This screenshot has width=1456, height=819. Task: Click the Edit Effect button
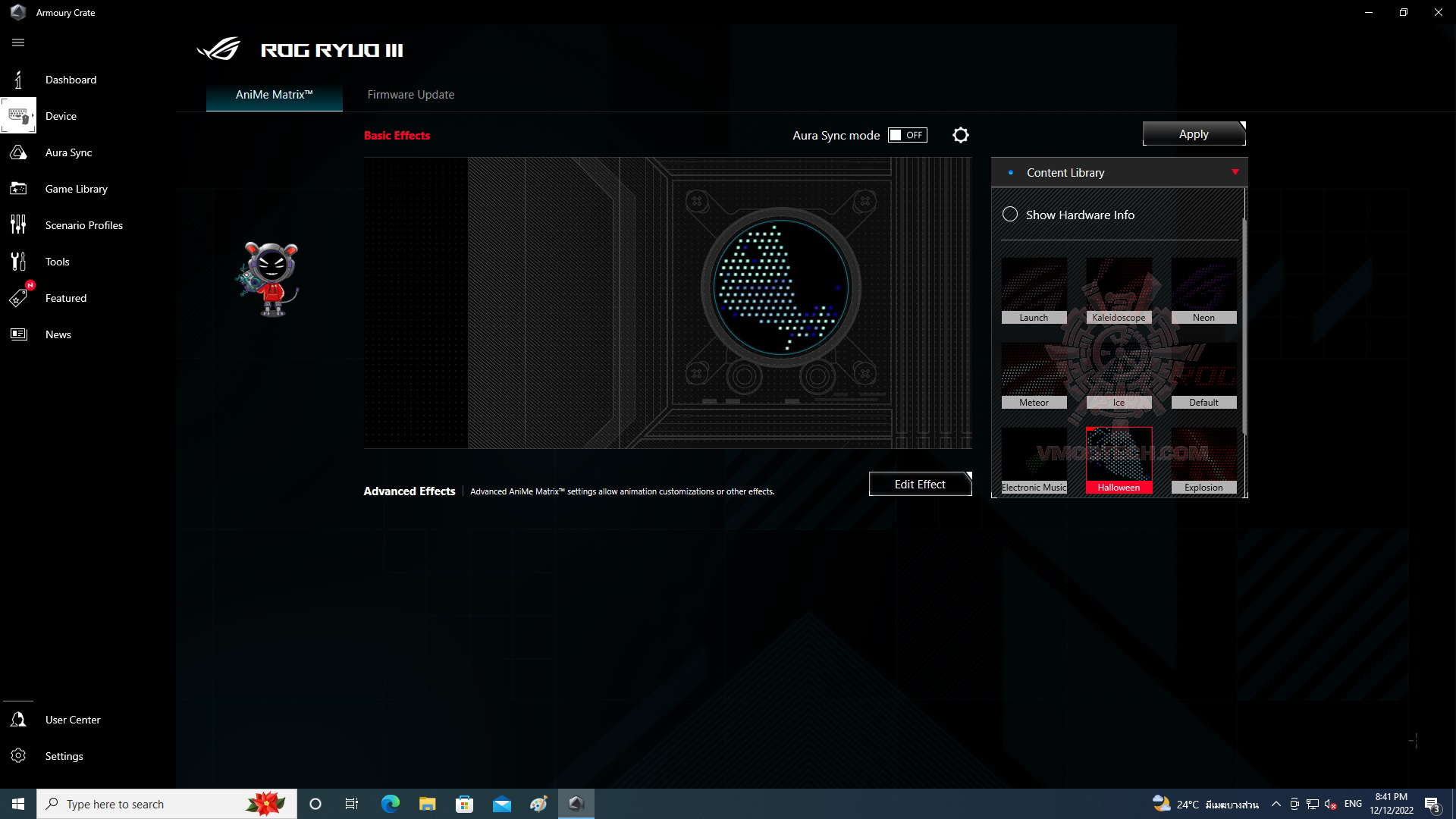920,484
